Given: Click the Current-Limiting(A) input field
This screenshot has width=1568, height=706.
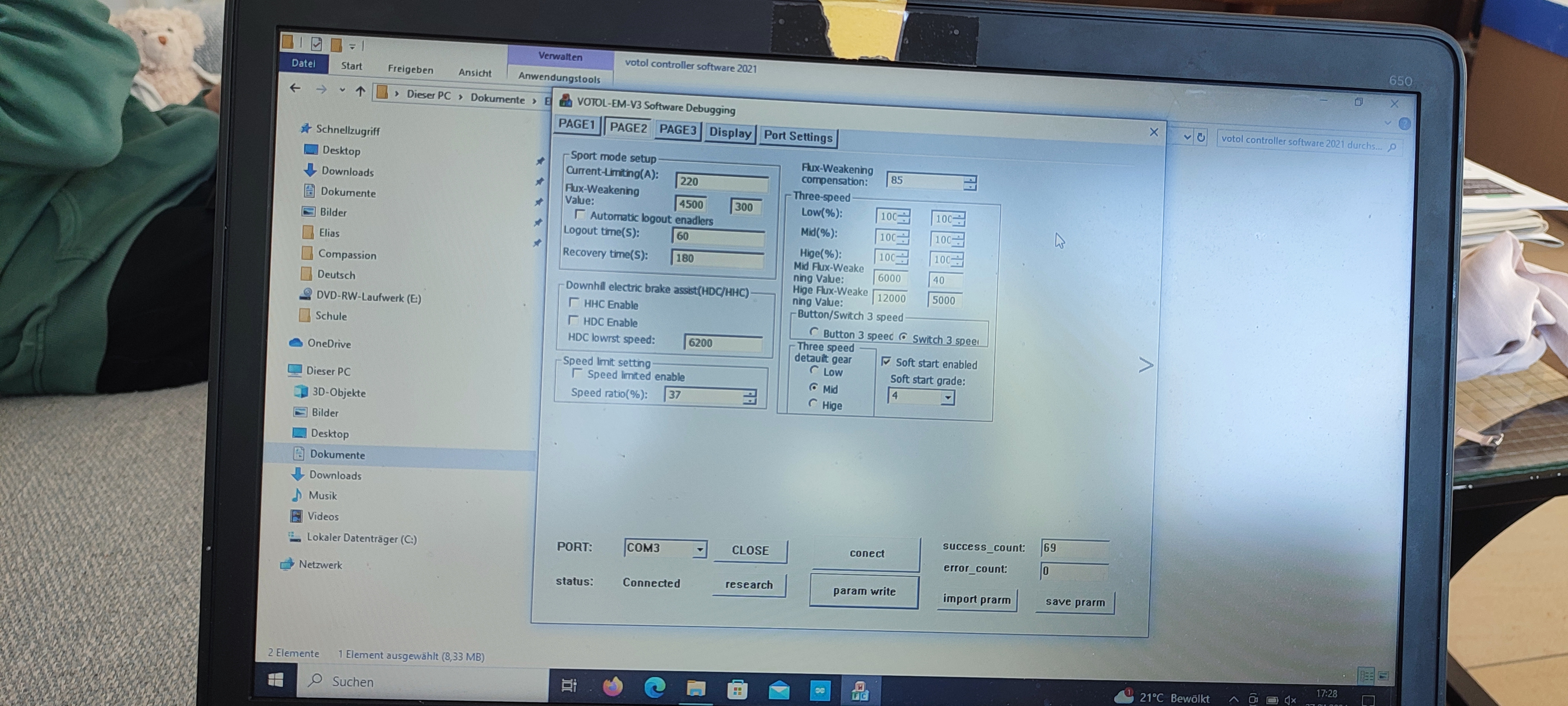Looking at the screenshot, I should point(721,182).
